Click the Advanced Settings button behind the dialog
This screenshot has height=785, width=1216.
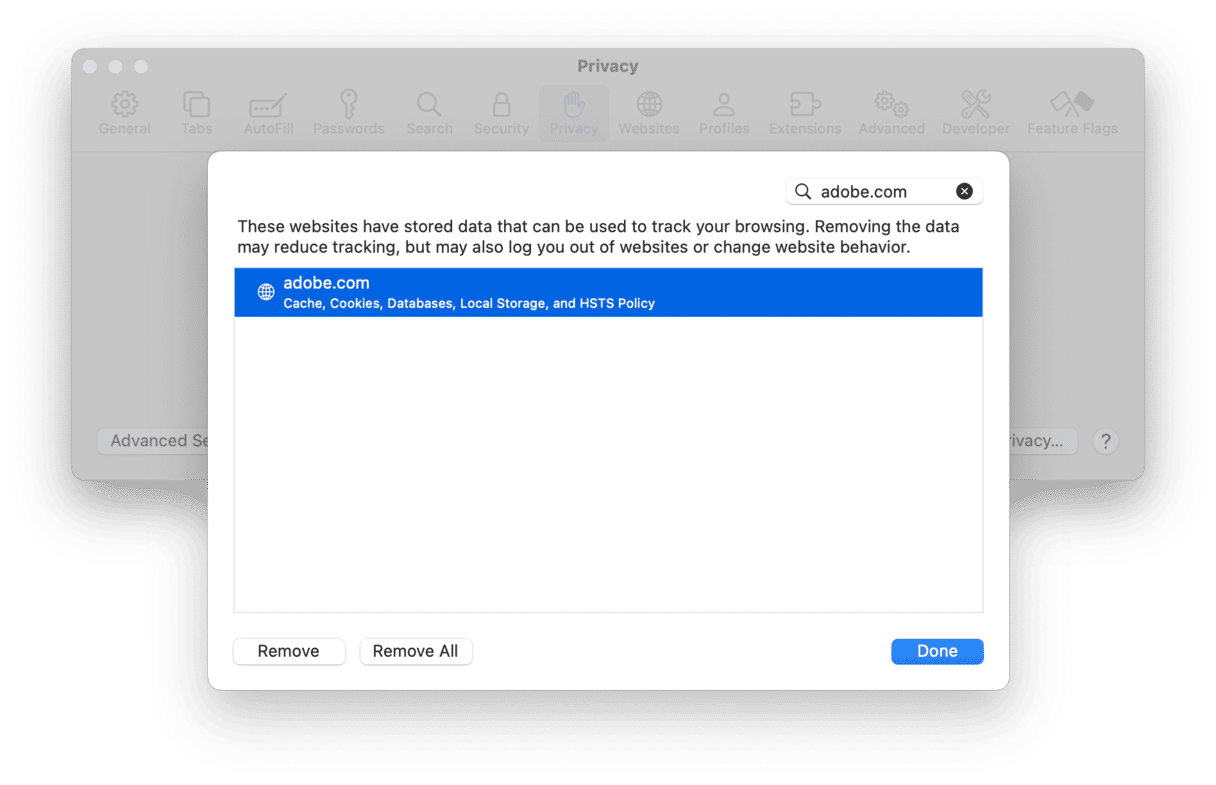[153, 441]
